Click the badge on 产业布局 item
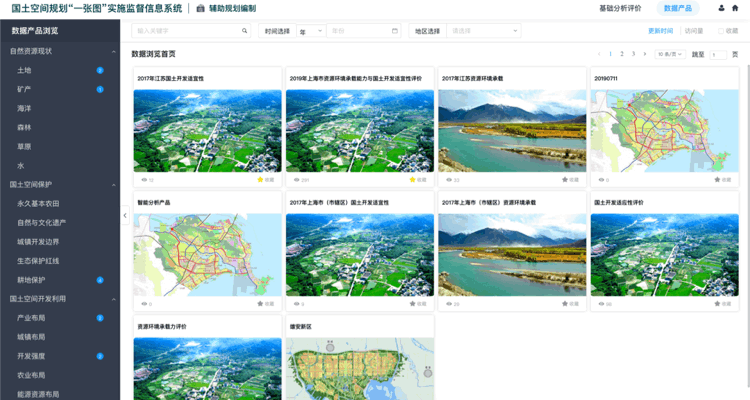This screenshot has height=400, width=750. click(x=100, y=318)
